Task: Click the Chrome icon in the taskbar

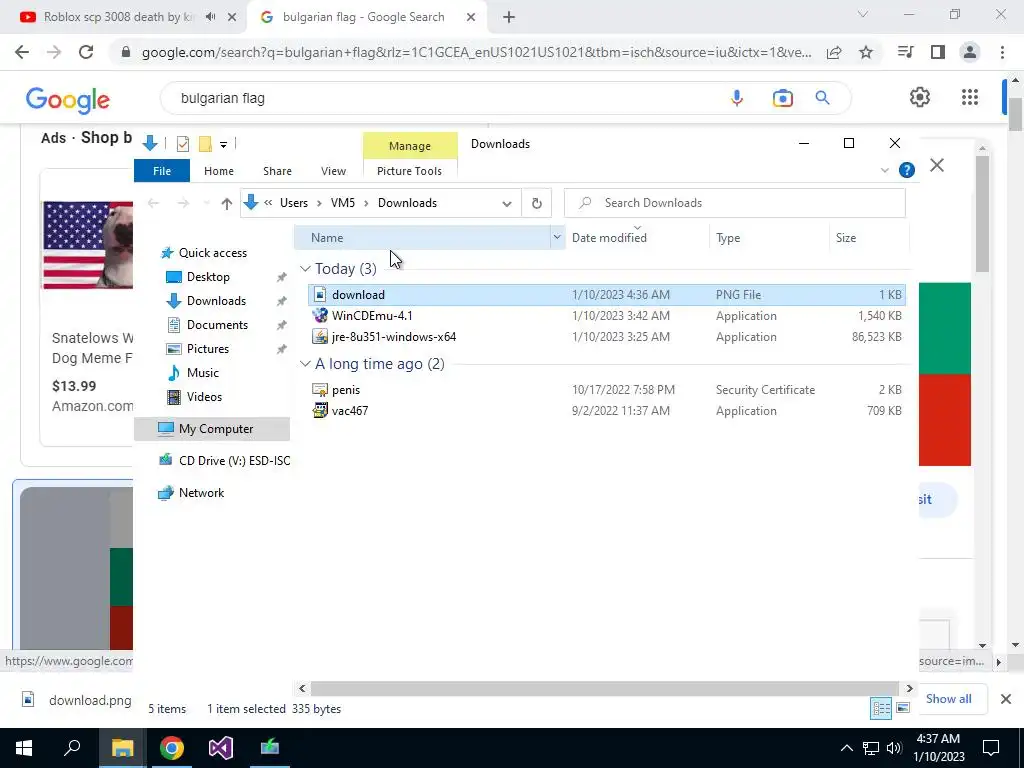Action: coord(172,748)
